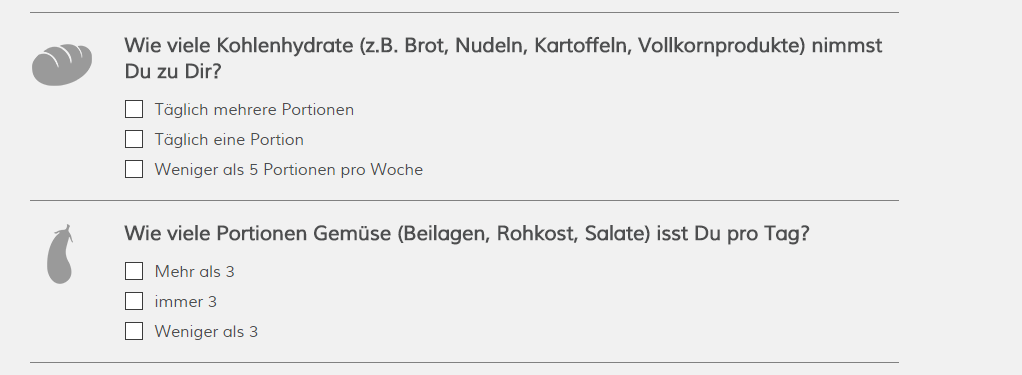Click the divider line between both questions
The width and height of the screenshot is (1022, 375).
464,200
